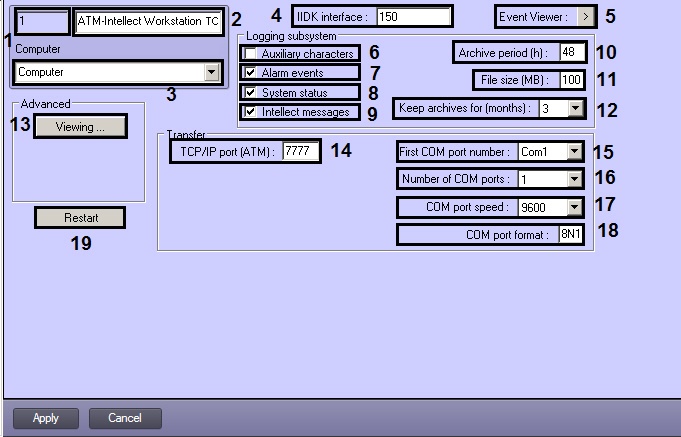Expand the Number of COM ports dropdown
This screenshot has width=681, height=437.
tap(574, 179)
